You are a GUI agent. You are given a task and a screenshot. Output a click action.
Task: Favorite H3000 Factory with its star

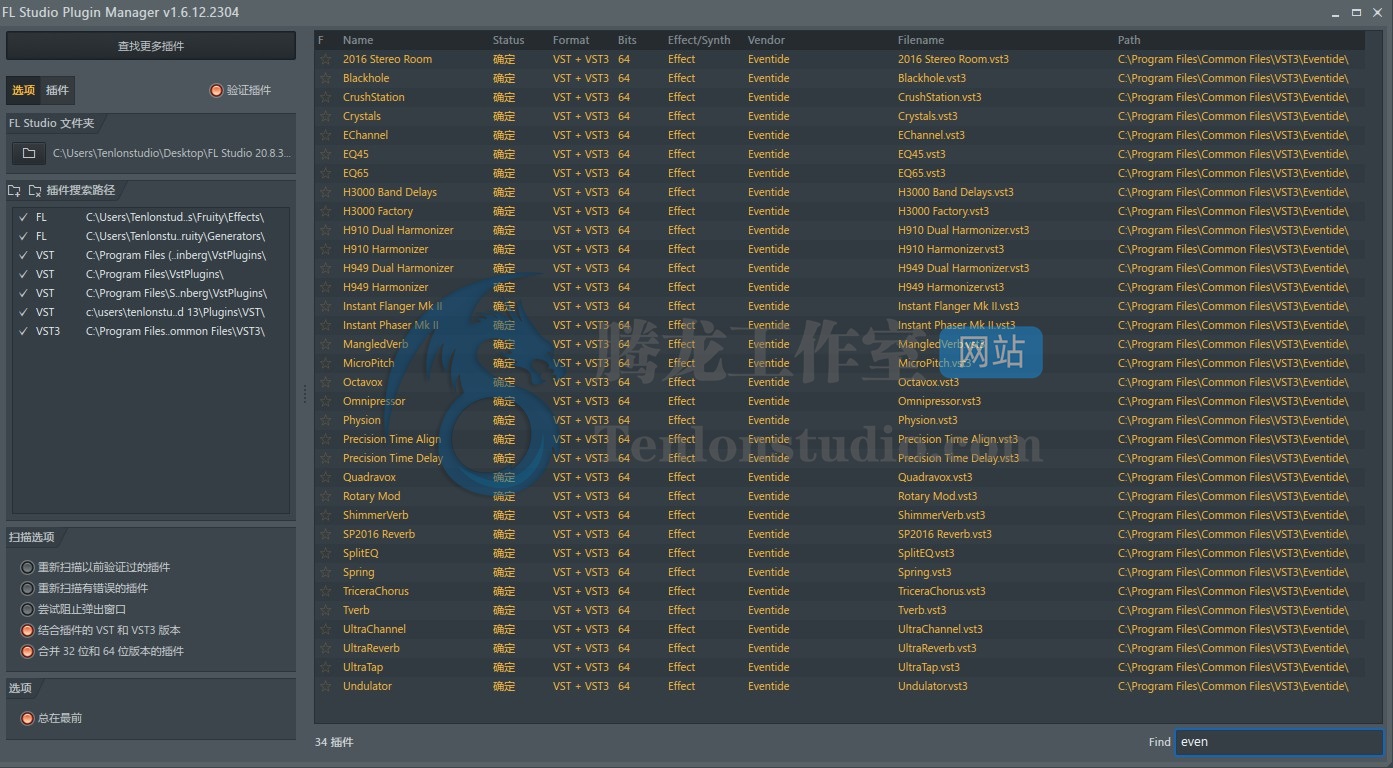[325, 211]
